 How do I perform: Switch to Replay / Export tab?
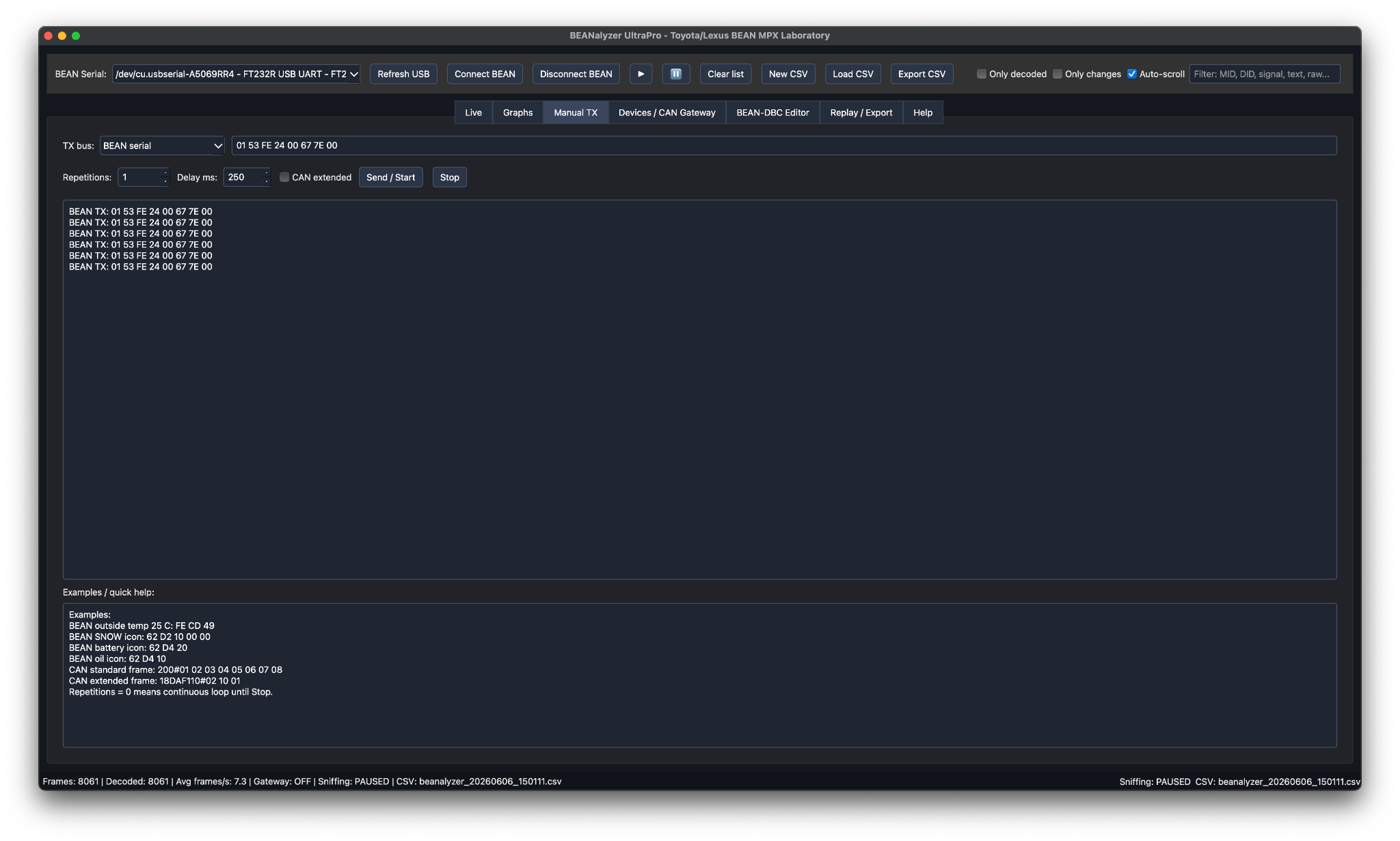coord(861,113)
